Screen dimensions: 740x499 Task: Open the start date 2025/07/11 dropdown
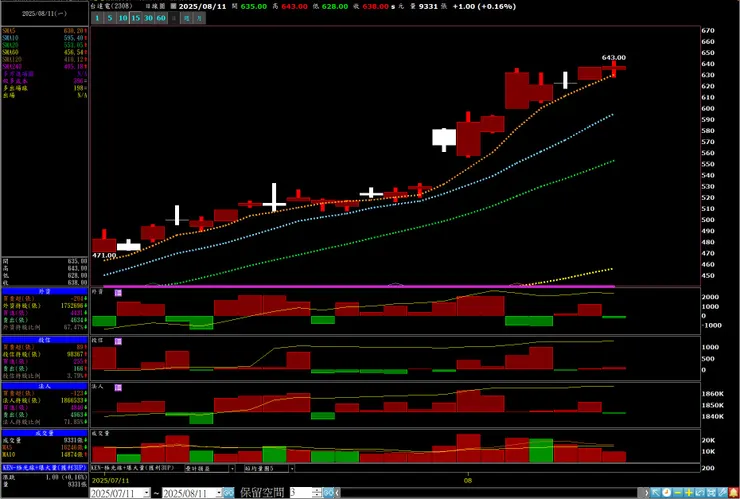[146, 493]
